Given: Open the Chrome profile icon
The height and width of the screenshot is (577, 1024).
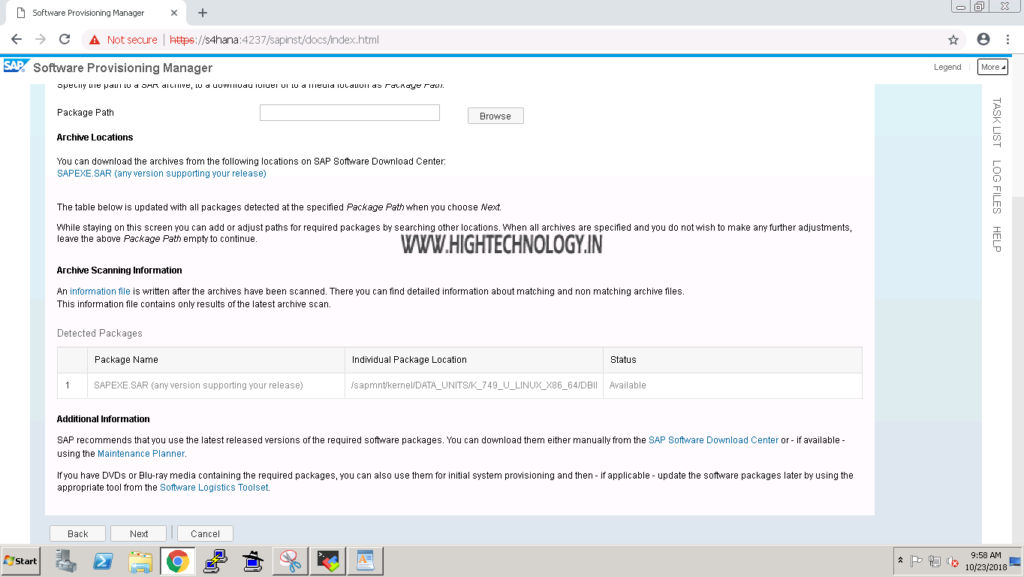Looking at the screenshot, I should [x=984, y=39].
